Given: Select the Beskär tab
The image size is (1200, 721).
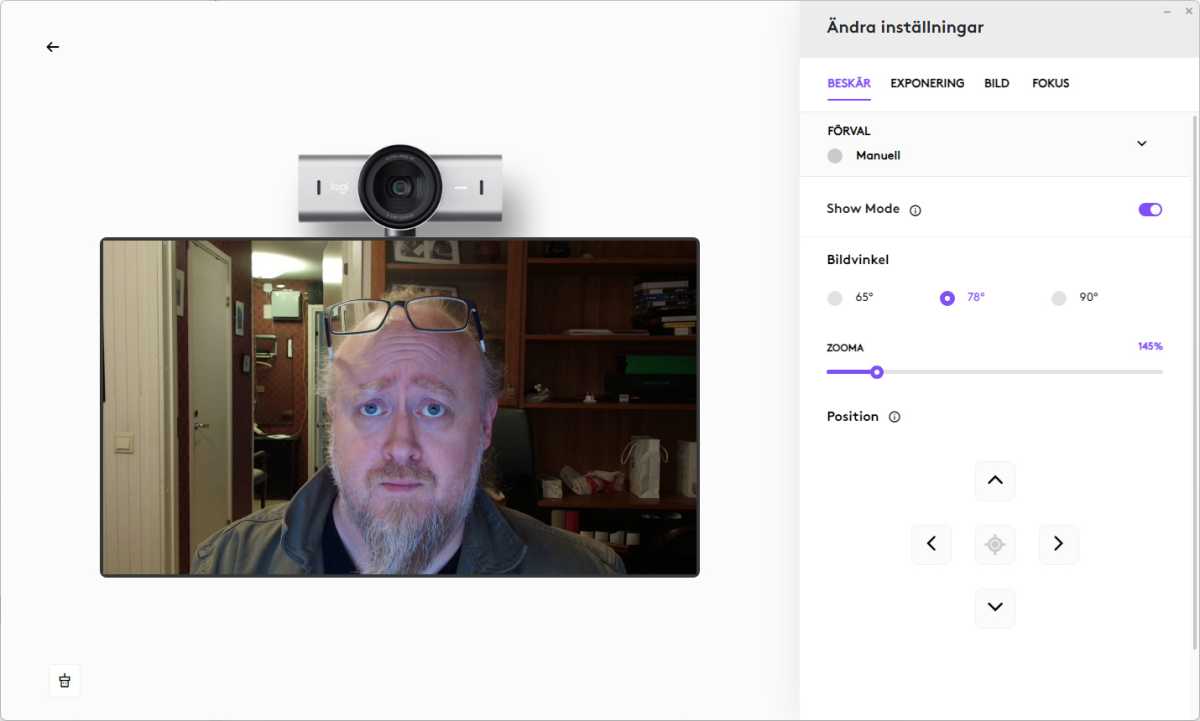Looking at the screenshot, I should (x=849, y=84).
